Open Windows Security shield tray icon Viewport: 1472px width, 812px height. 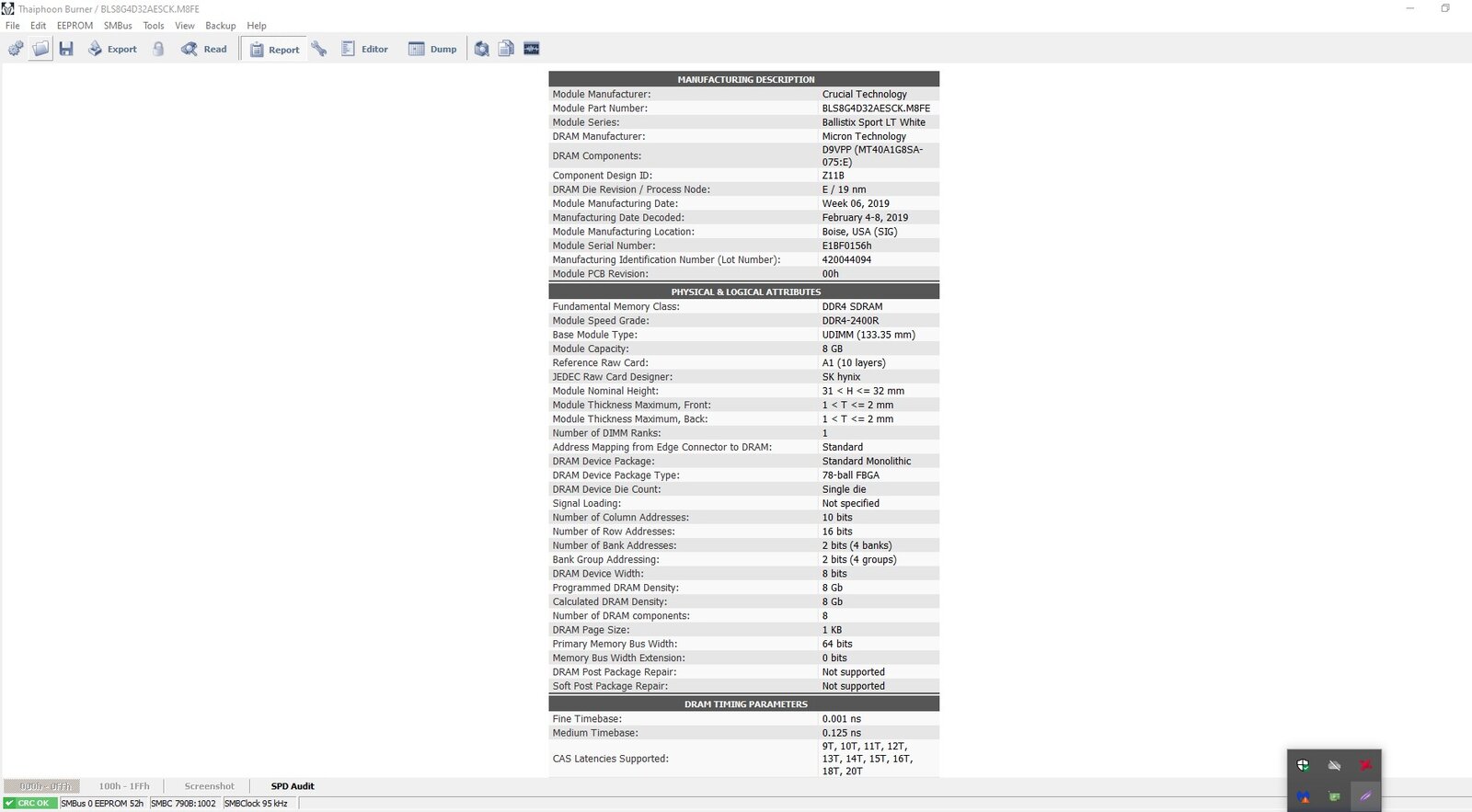1303,765
